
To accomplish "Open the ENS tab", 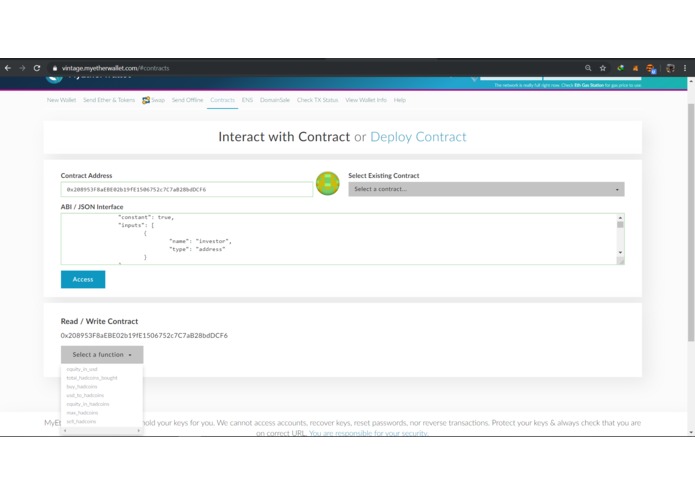I will click(247, 100).
